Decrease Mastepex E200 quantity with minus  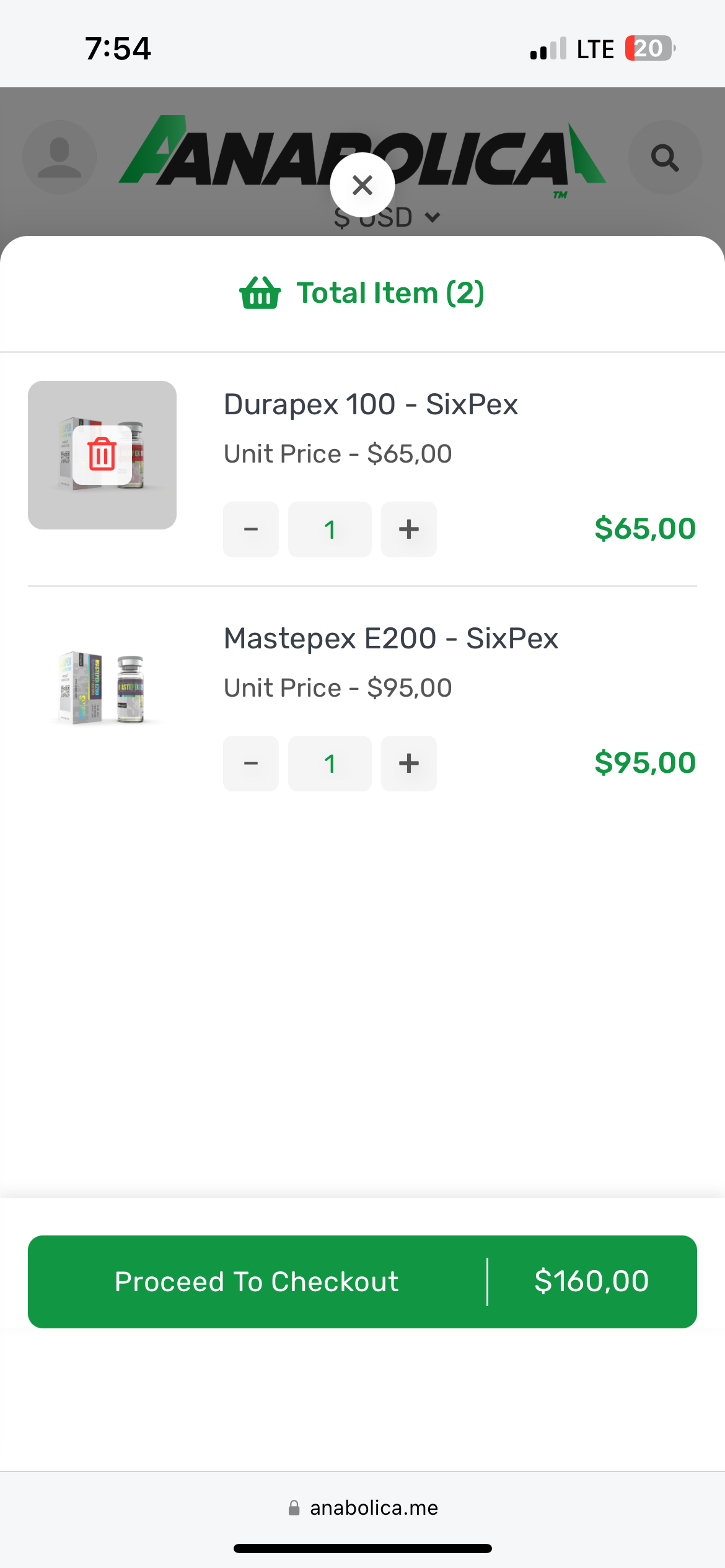251,764
